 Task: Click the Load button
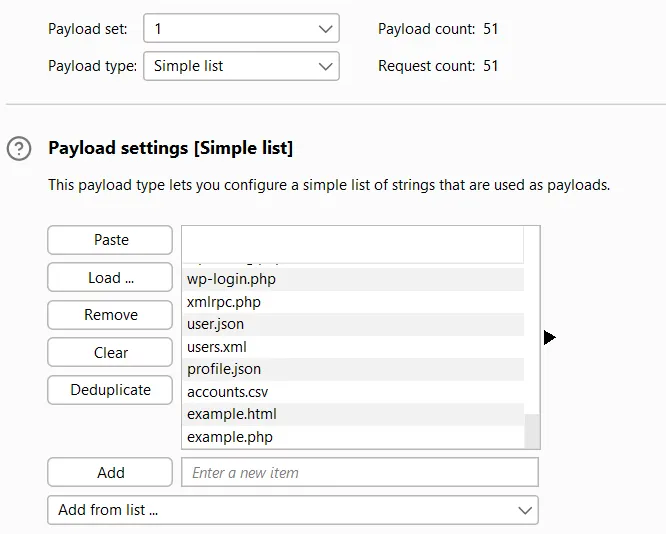[110, 278]
